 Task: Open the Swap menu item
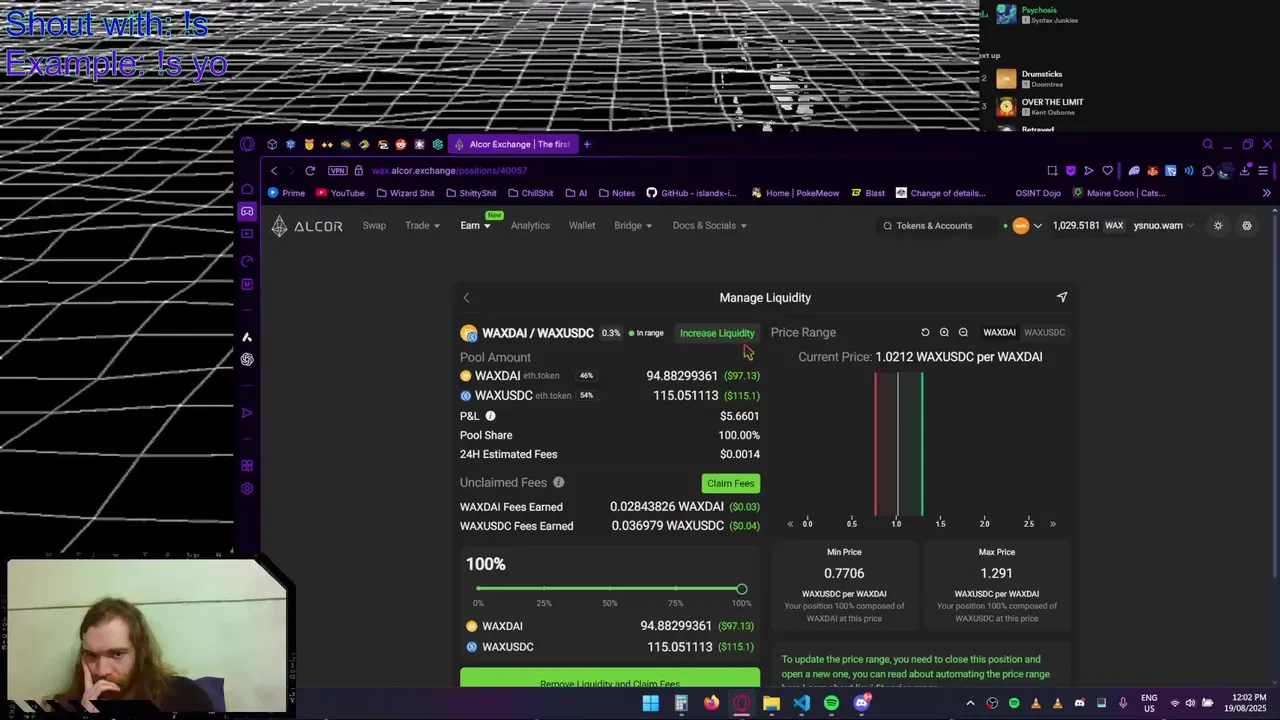tap(374, 226)
